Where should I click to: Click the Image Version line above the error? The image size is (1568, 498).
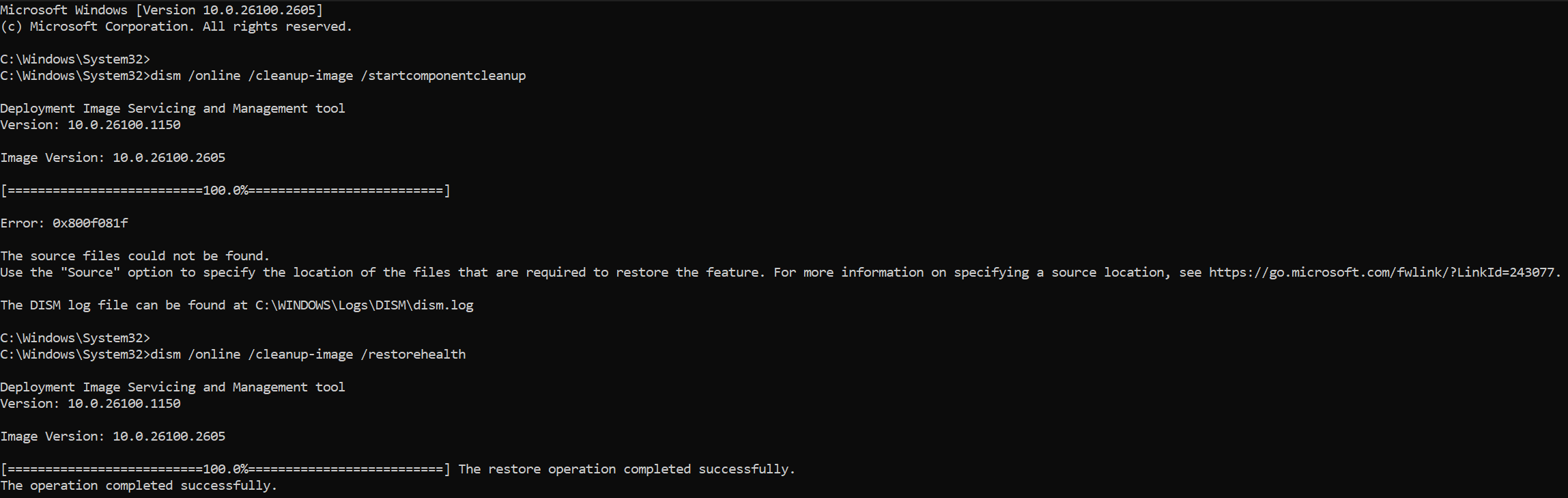pos(113,158)
